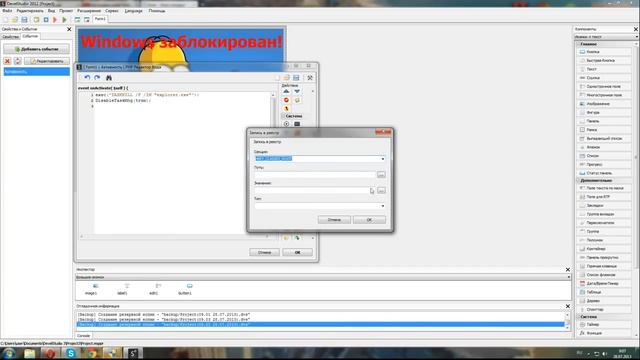This screenshot has height=360, width=640.
Task: Click the code editor vertical scrollbar
Action: tap(273, 163)
